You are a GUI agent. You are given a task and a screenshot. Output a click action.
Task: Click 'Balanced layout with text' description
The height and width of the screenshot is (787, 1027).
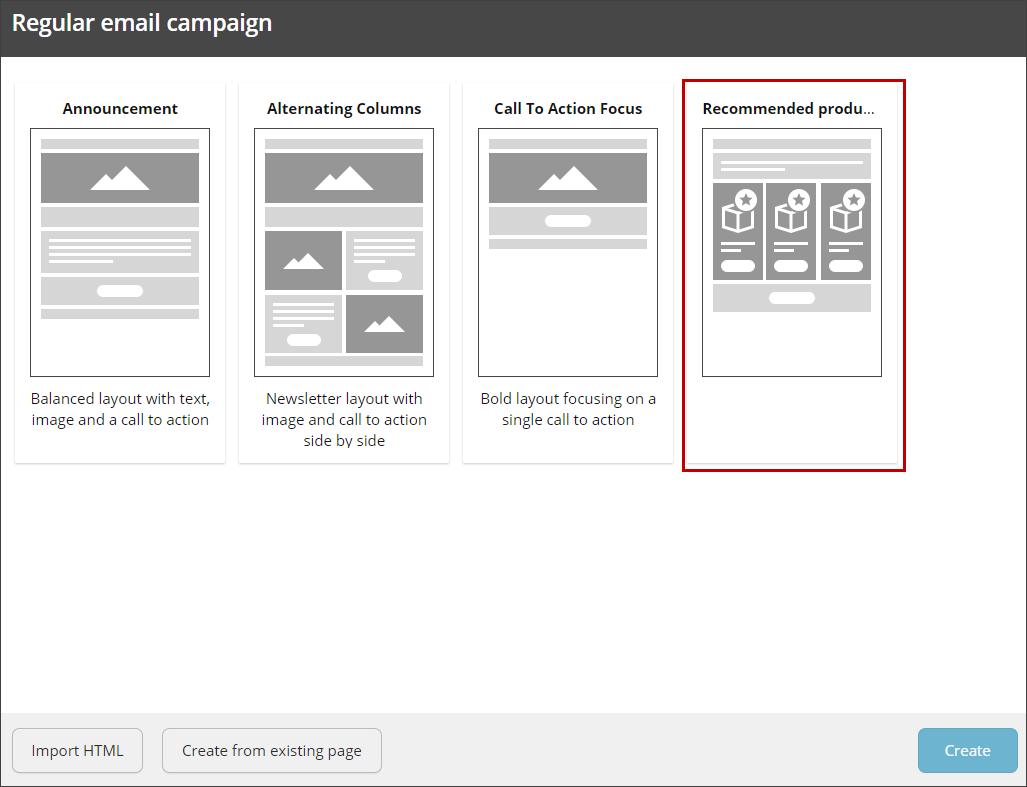(120, 409)
